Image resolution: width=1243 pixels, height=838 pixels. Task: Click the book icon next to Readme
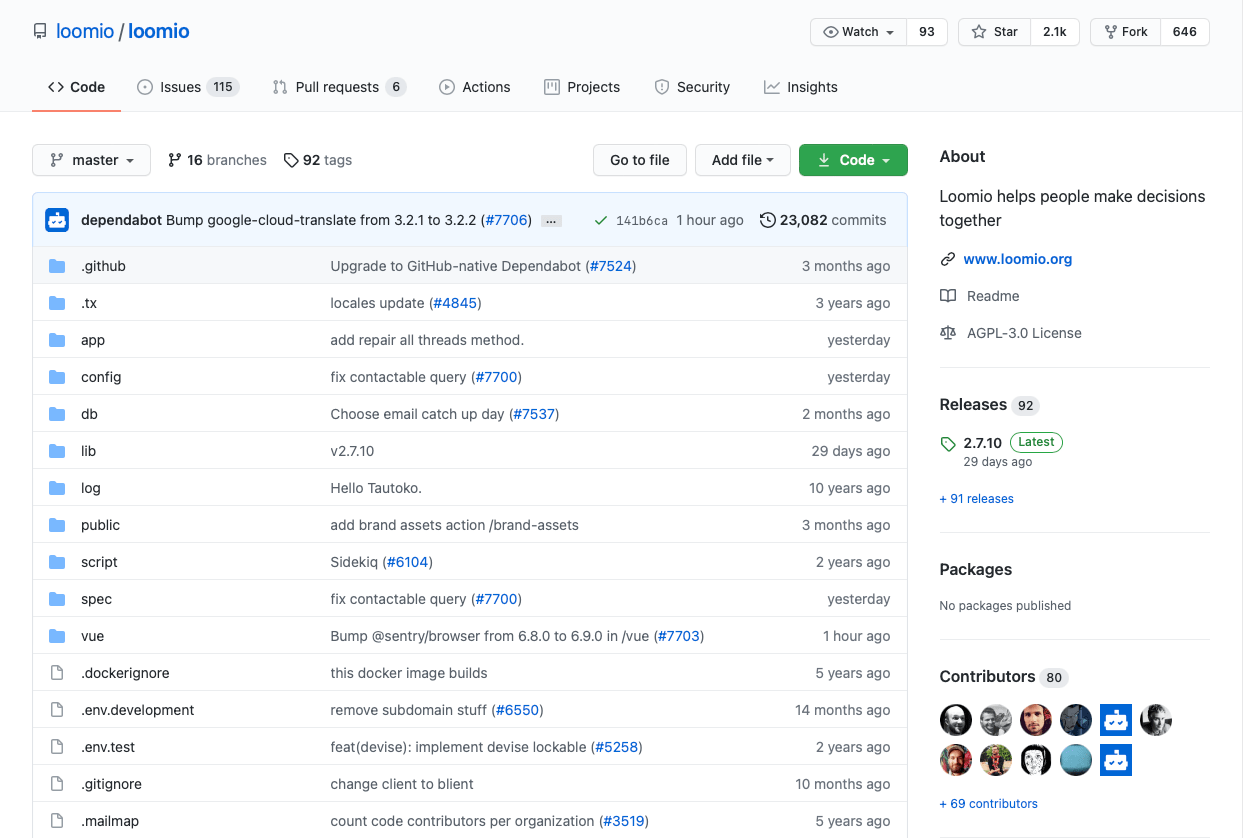(948, 296)
